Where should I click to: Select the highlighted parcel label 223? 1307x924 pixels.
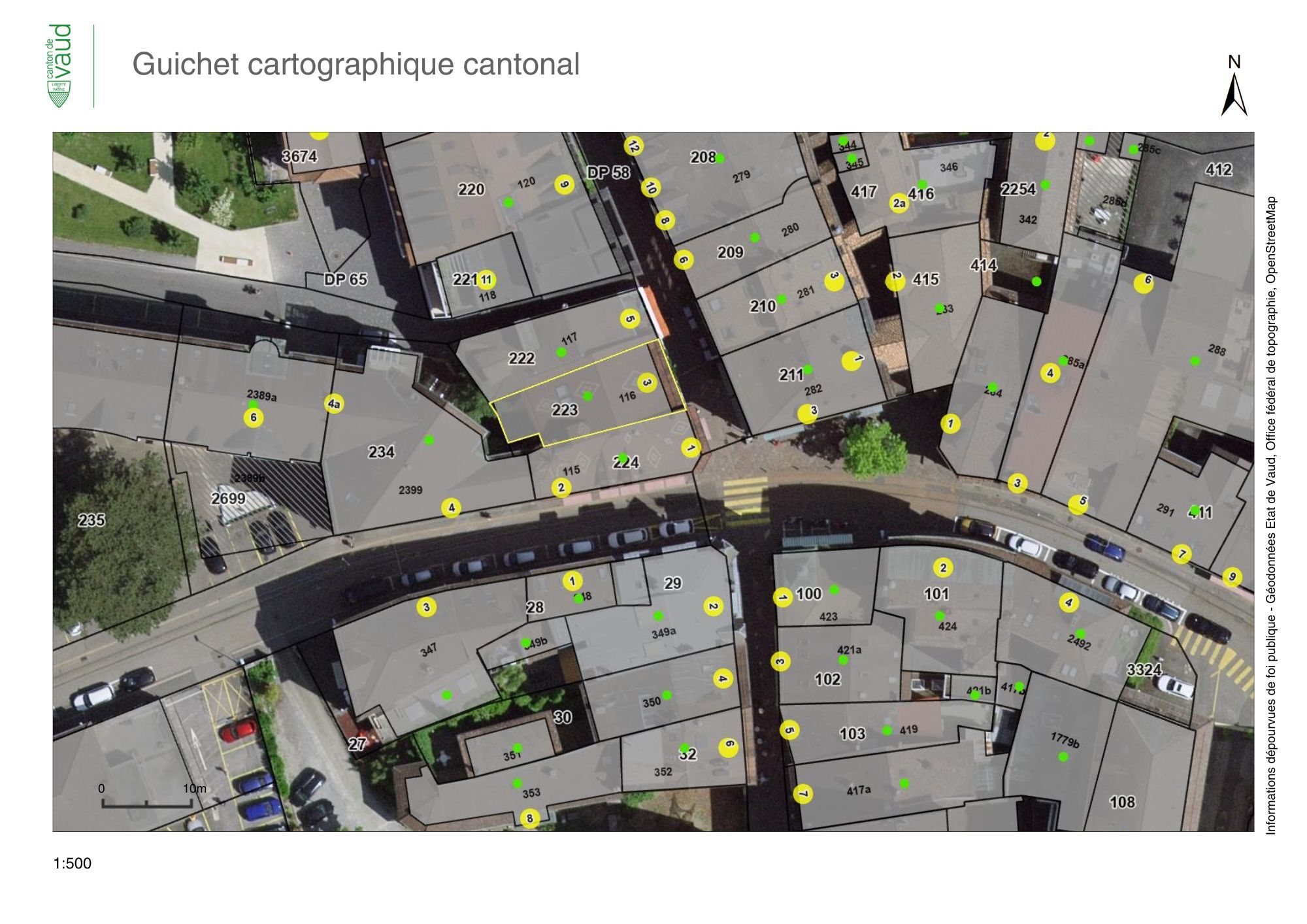tap(565, 410)
